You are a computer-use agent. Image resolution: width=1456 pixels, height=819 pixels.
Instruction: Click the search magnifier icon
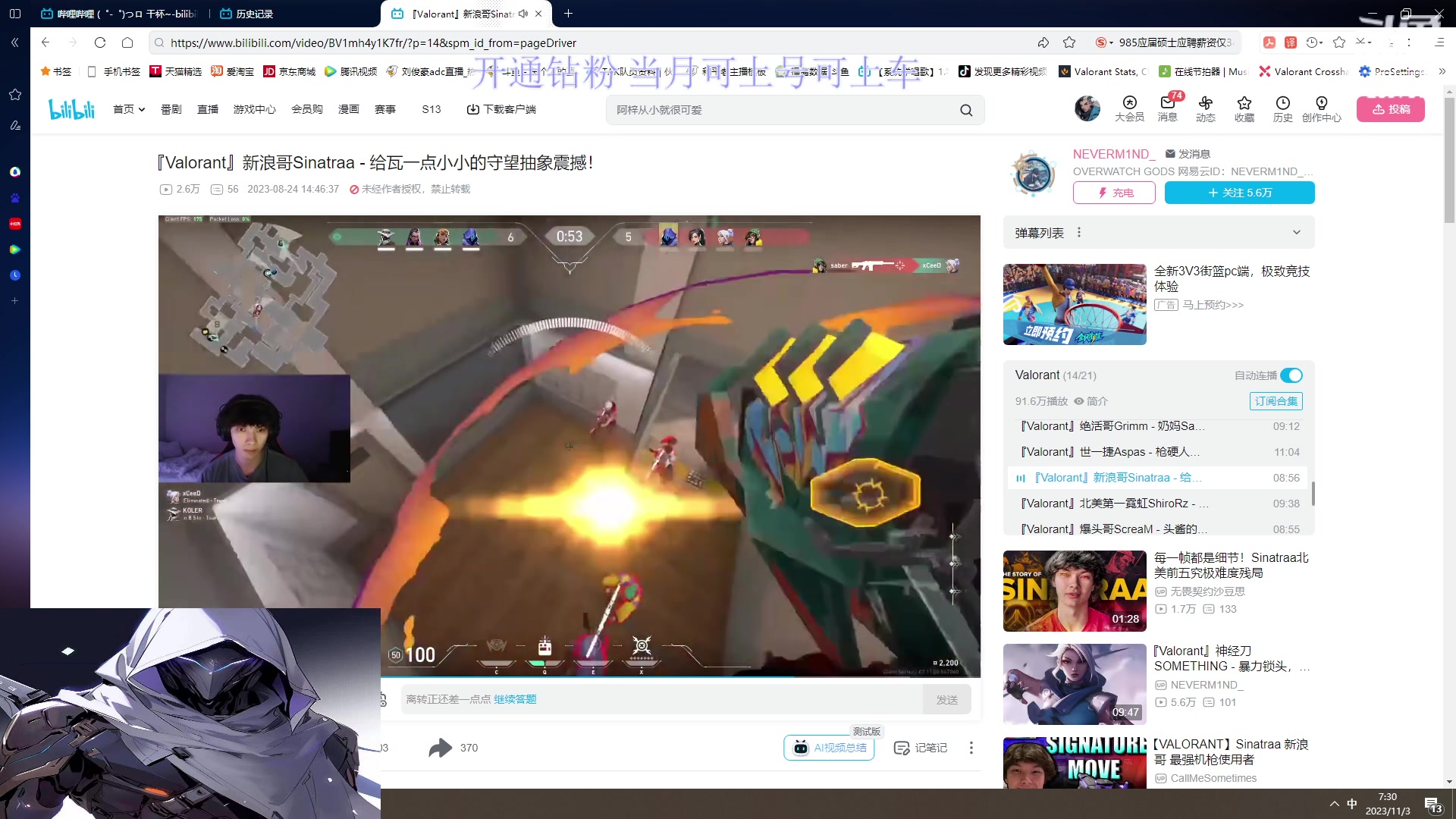point(965,110)
